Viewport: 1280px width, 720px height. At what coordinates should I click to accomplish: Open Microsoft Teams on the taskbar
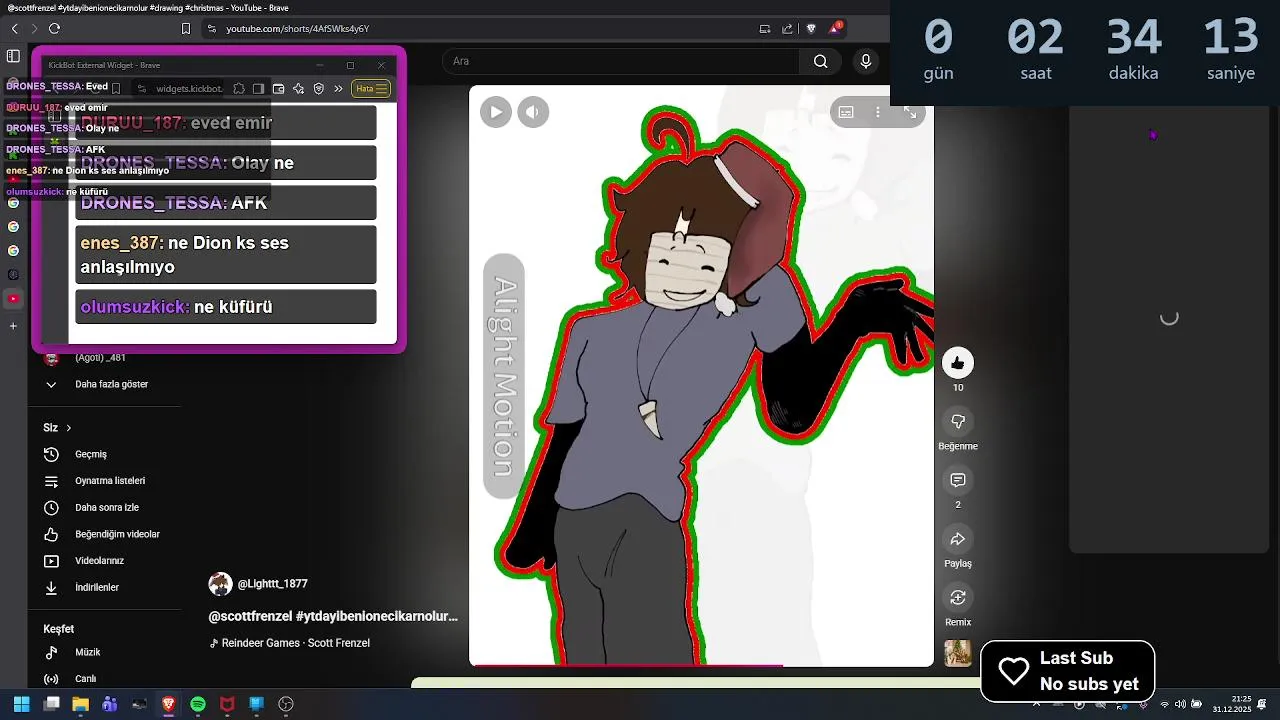[x=109, y=704]
